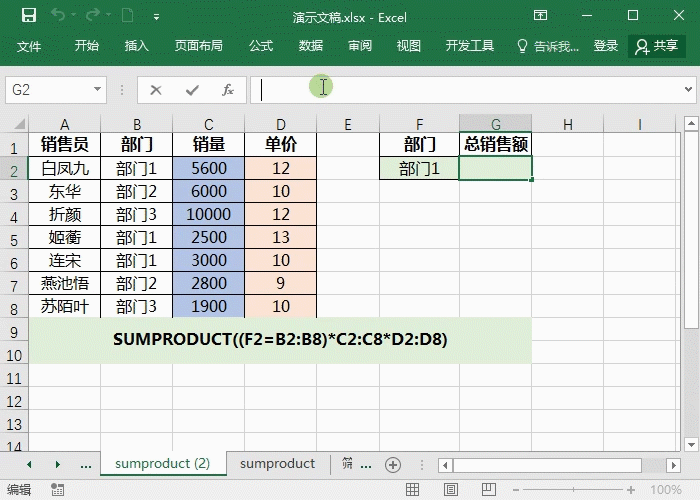Select cell F2 containing 部门1

(419, 169)
